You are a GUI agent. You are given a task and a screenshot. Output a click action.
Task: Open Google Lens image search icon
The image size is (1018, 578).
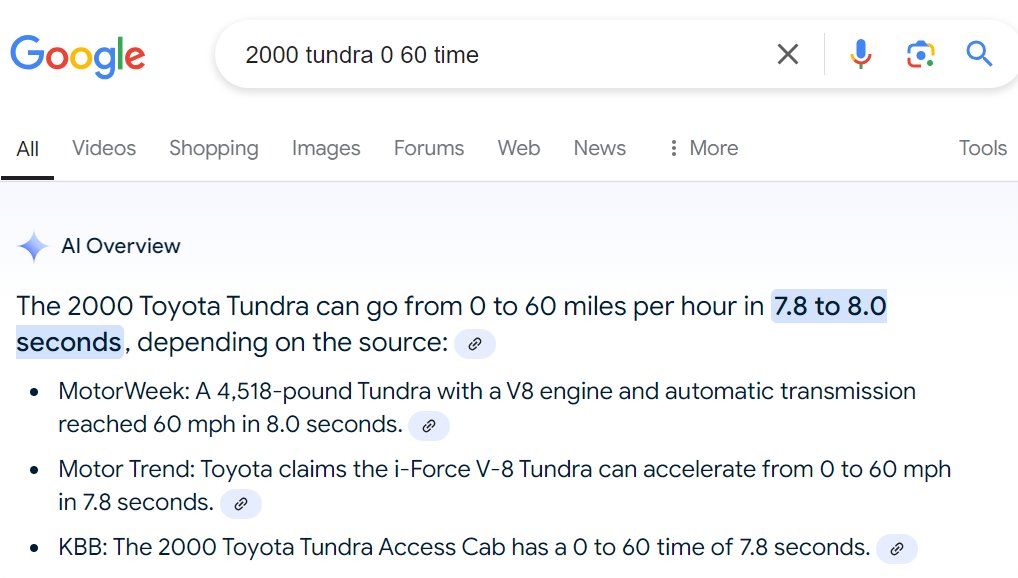point(920,54)
